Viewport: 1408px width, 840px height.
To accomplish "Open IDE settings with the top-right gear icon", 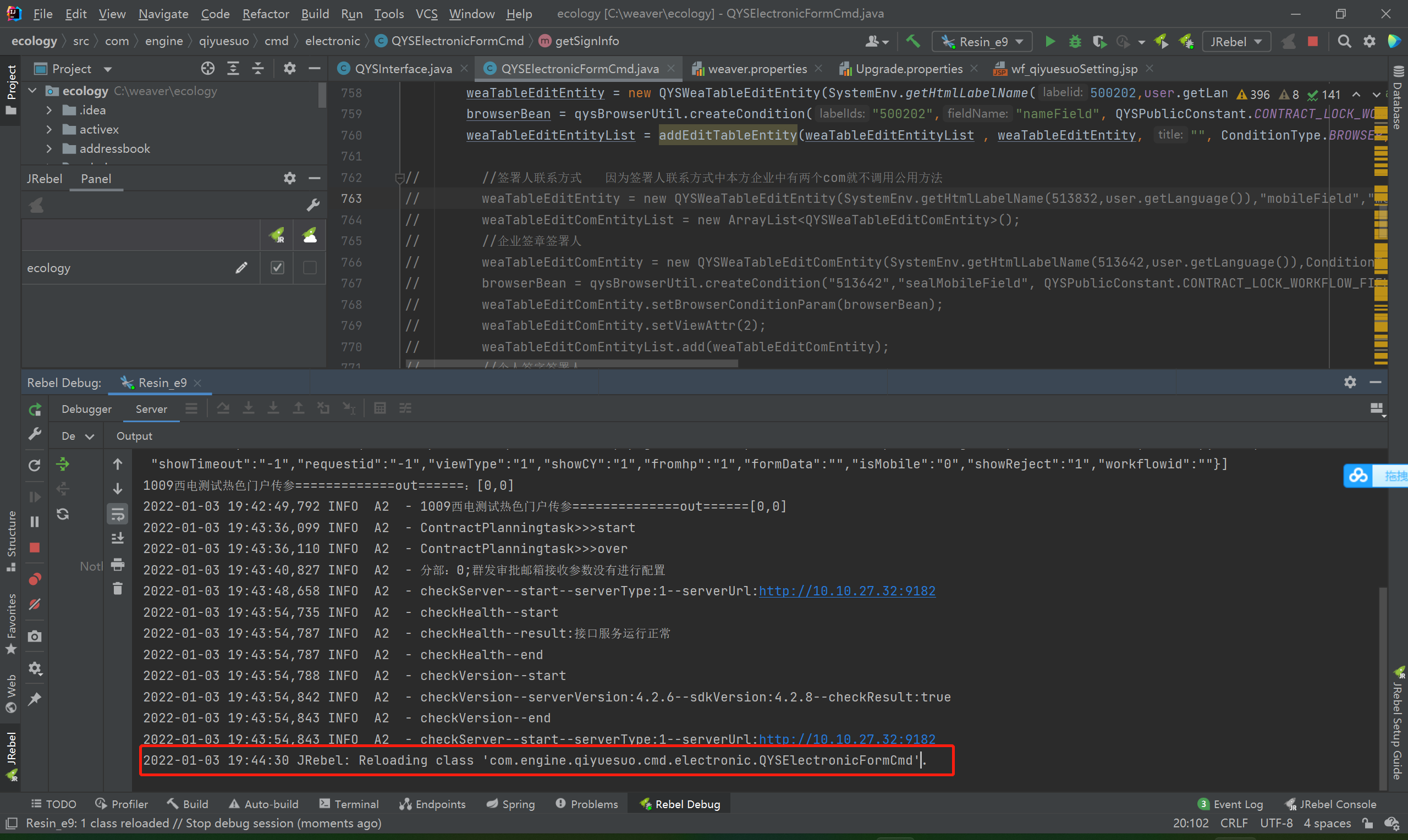I will (x=1369, y=41).
